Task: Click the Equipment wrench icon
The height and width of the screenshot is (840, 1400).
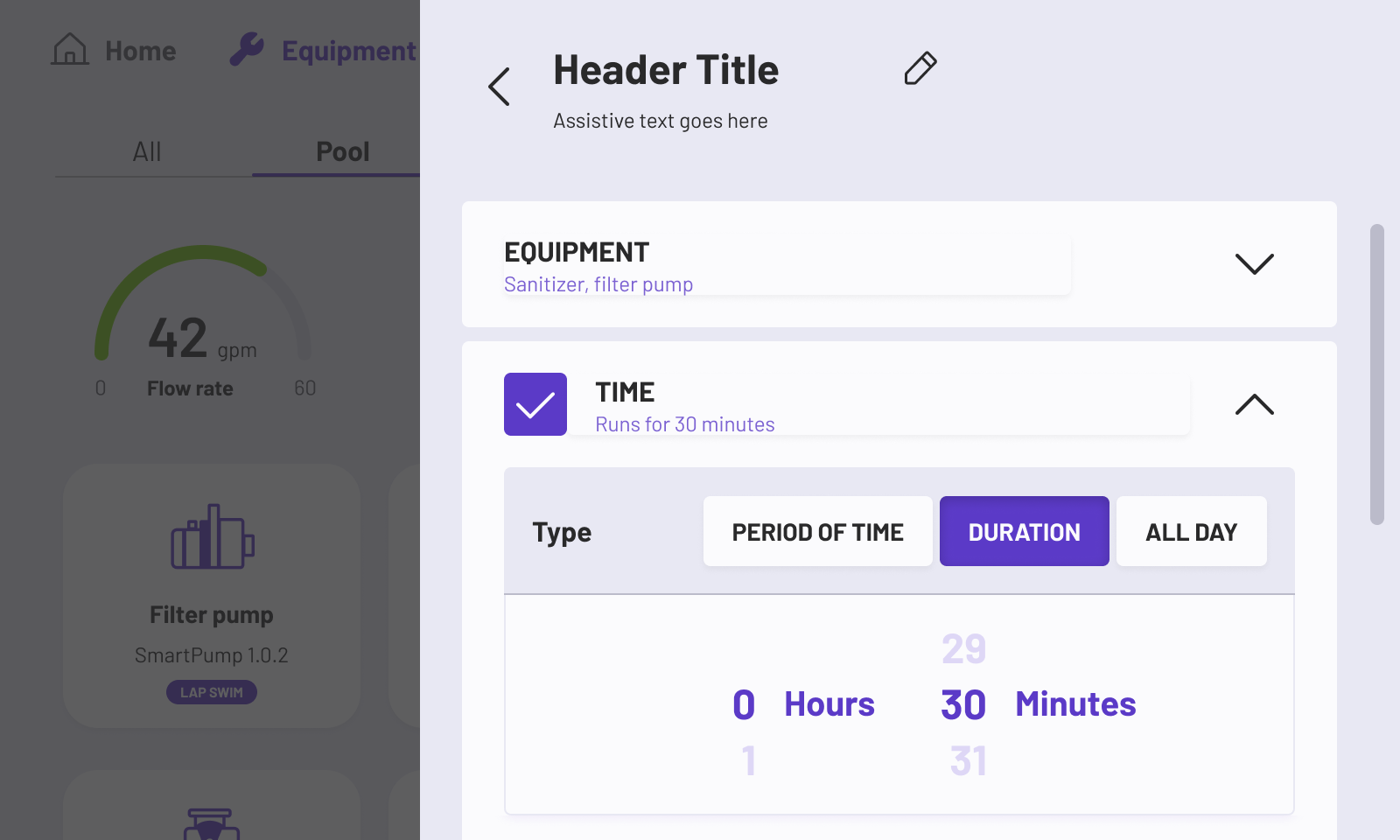Action: (247, 50)
